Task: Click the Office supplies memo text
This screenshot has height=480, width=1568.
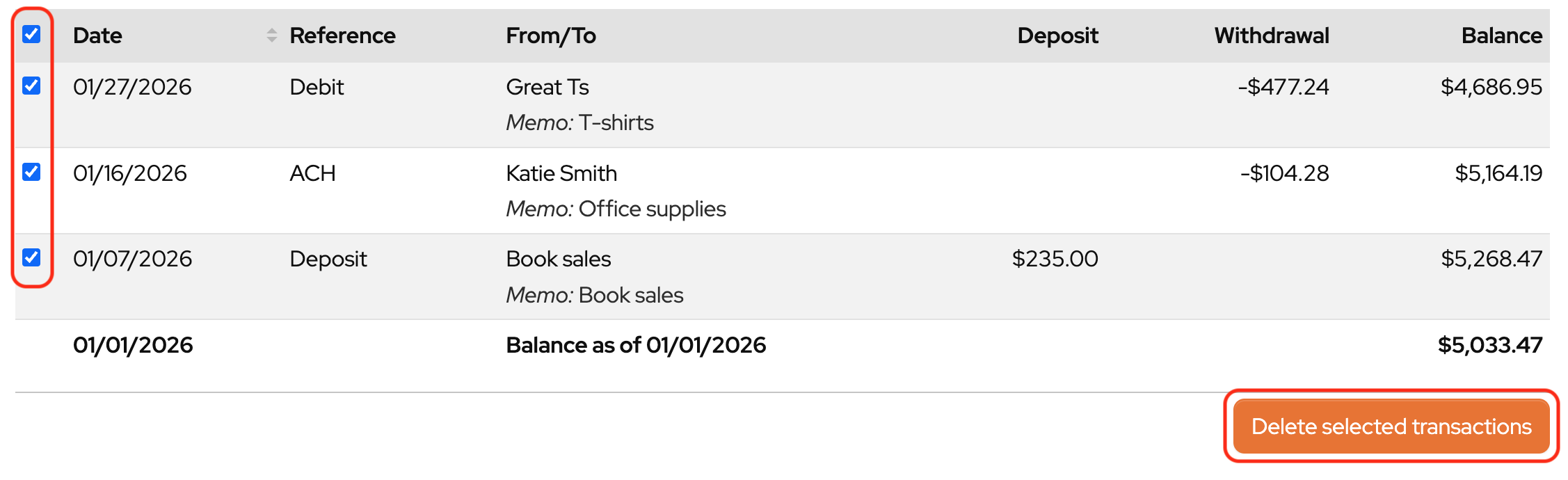Action: click(x=652, y=209)
